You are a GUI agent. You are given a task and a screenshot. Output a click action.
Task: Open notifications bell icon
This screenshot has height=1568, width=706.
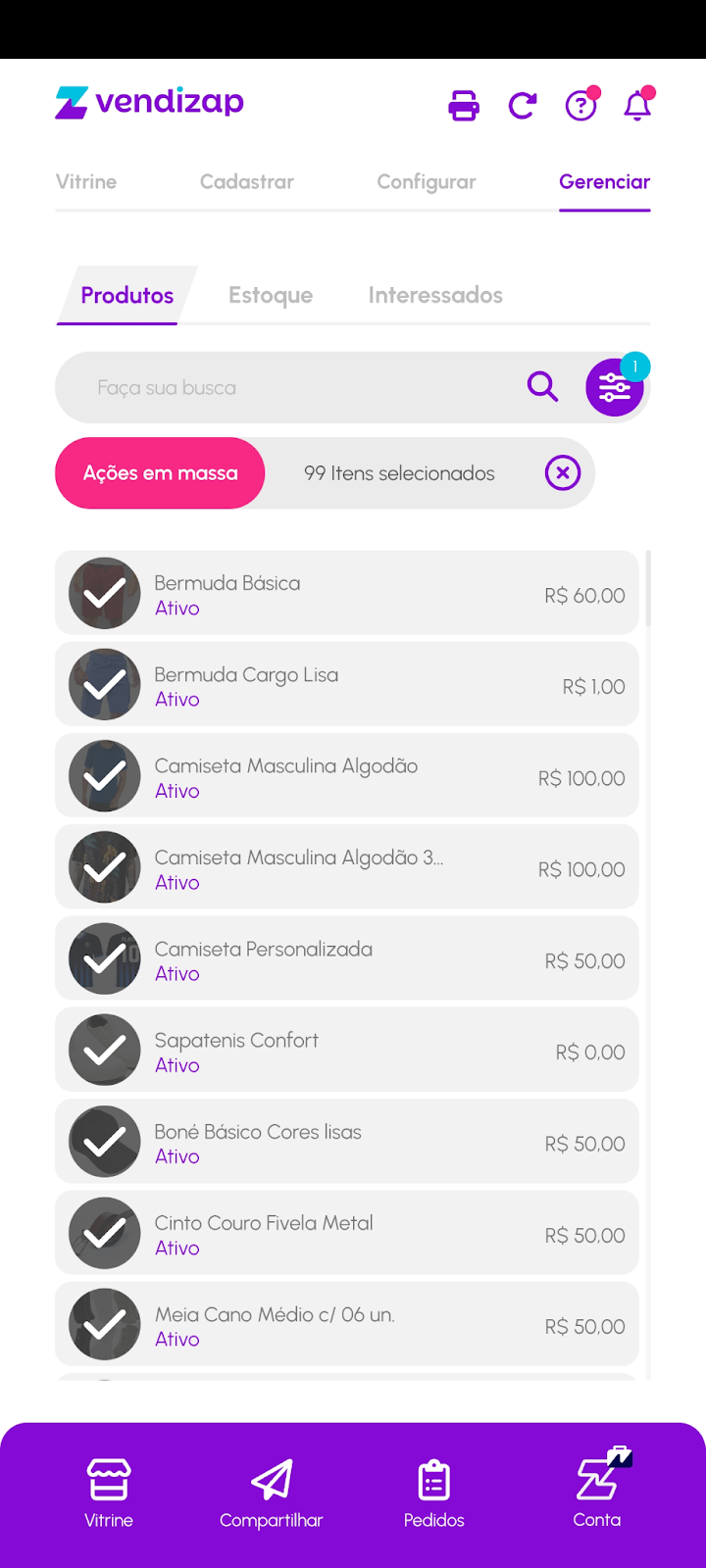pyautogui.click(x=637, y=105)
